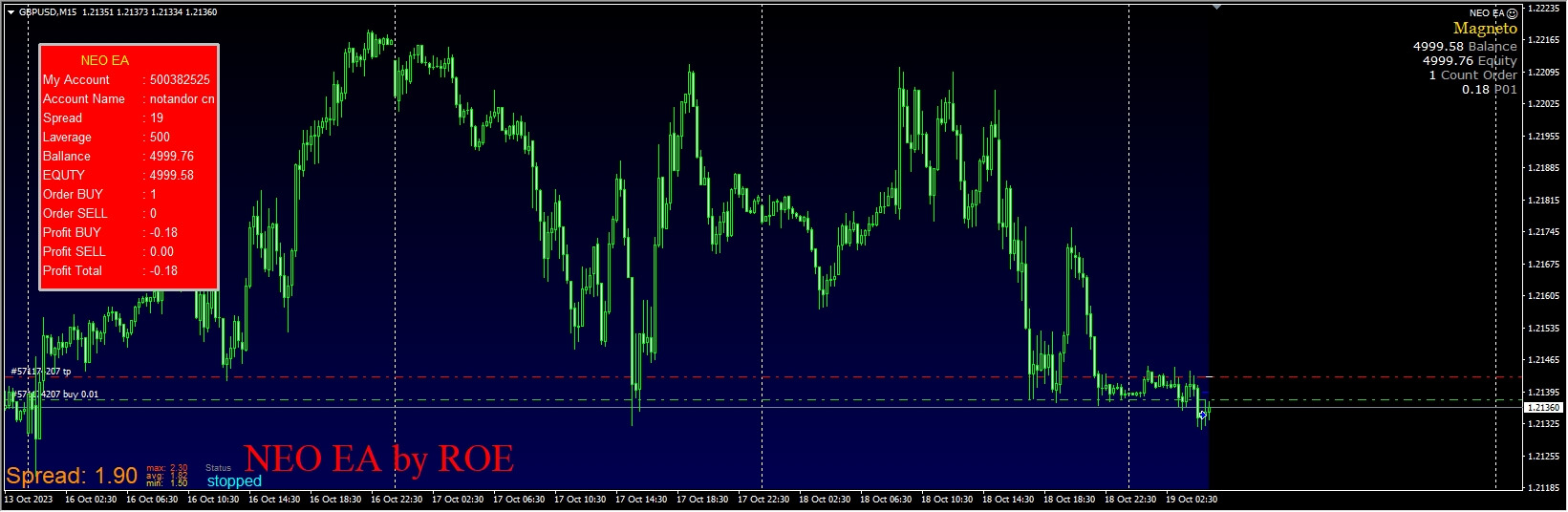This screenshot has height=512, width=1568.
Task: Click time axis label '16 Oct 10:30'
Action: pos(213,500)
